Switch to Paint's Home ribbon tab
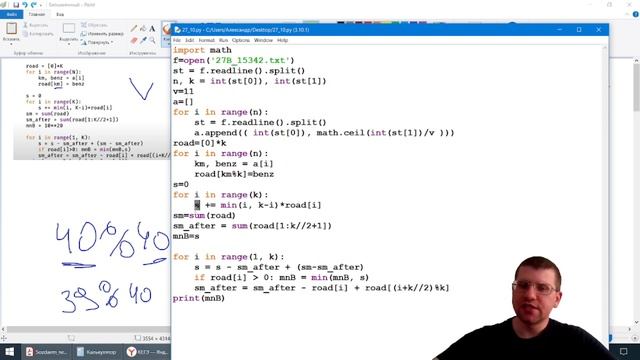The image size is (640, 360). (x=37, y=14)
